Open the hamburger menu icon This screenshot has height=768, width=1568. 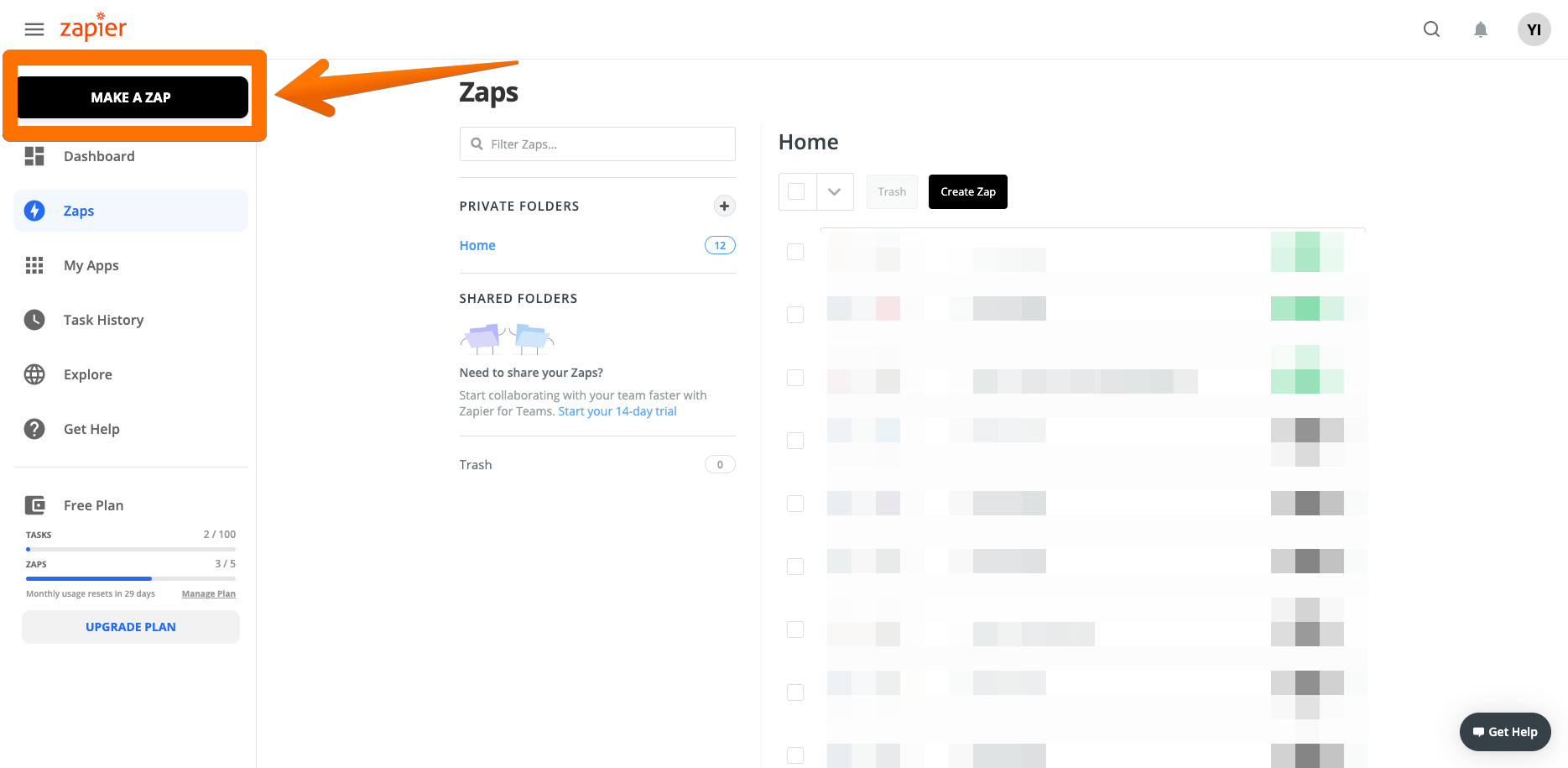tap(34, 29)
